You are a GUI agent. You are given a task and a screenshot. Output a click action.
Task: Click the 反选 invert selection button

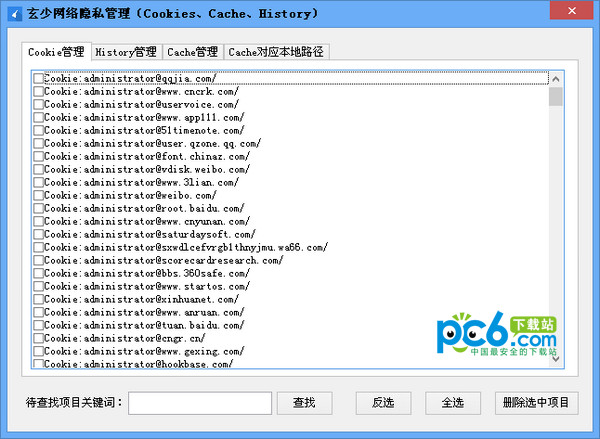383,403
